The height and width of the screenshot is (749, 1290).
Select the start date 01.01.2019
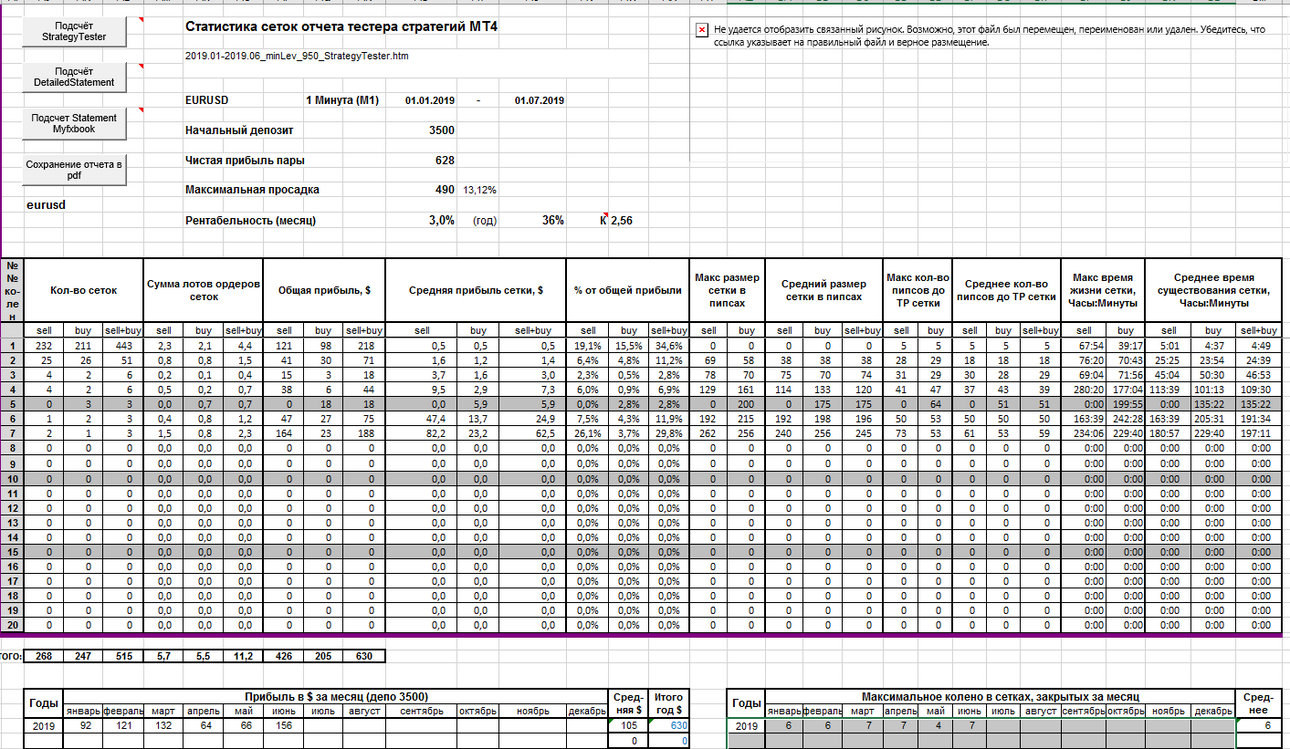(x=430, y=101)
